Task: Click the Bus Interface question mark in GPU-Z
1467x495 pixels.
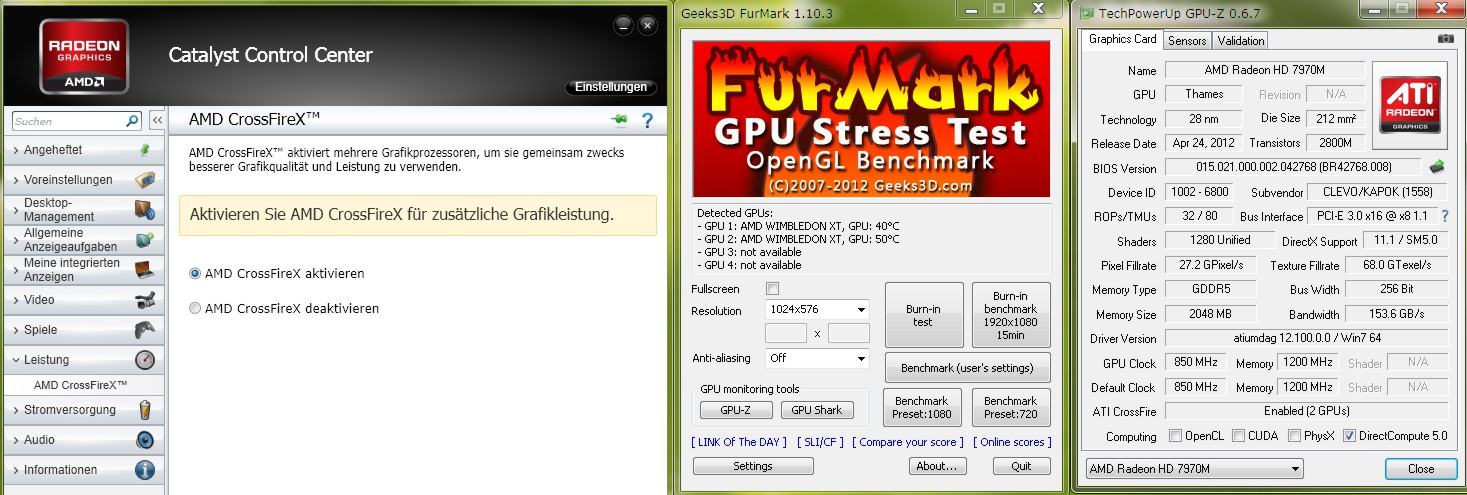Action: (x=1445, y=216)
